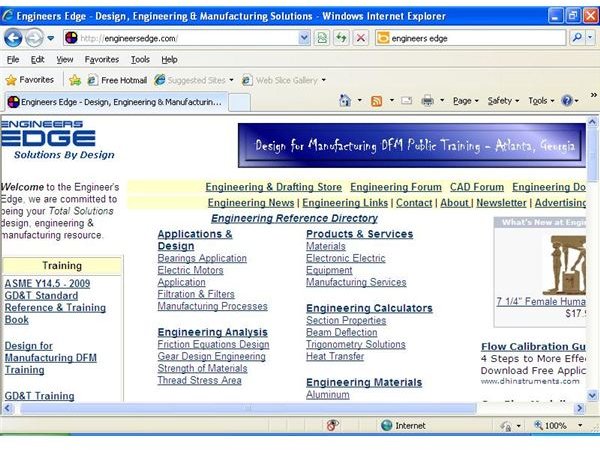Open the Edit menu

point(38,59)
